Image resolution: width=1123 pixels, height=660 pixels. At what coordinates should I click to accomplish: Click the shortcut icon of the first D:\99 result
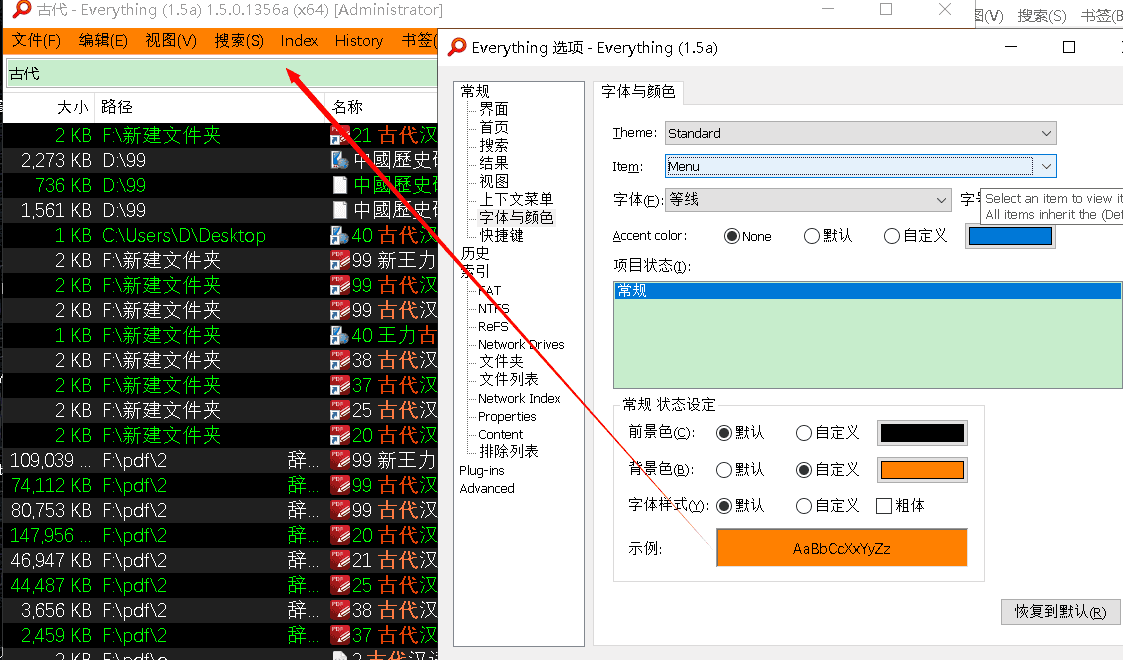(x=339, y=160)
